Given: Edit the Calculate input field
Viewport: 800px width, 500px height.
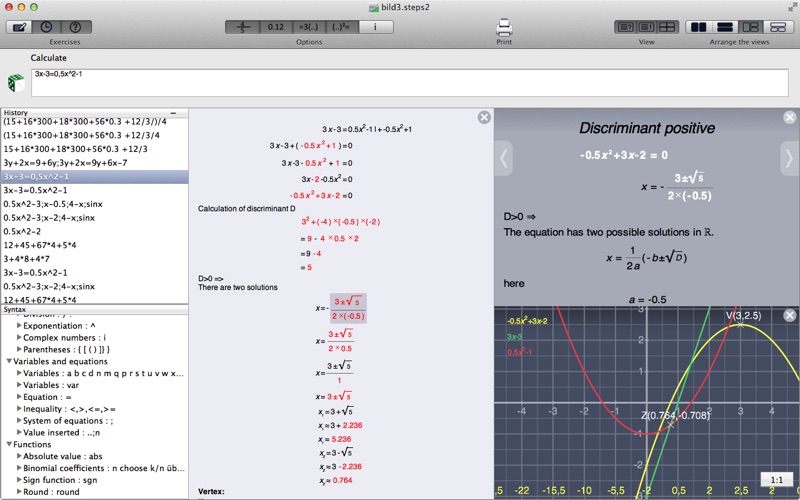Looking at the screenshot, I should [410, 83].
